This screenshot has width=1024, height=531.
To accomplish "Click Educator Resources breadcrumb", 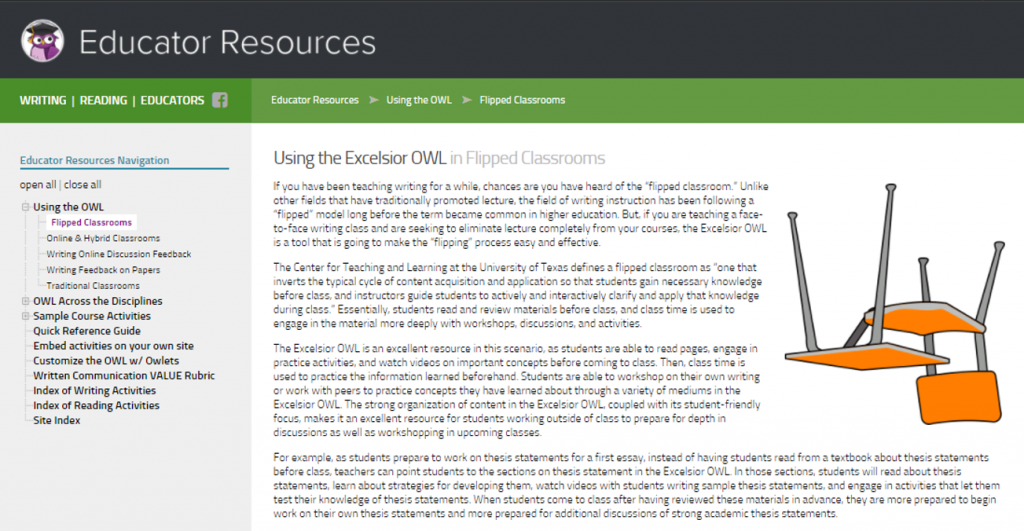I will click(315, 100).
